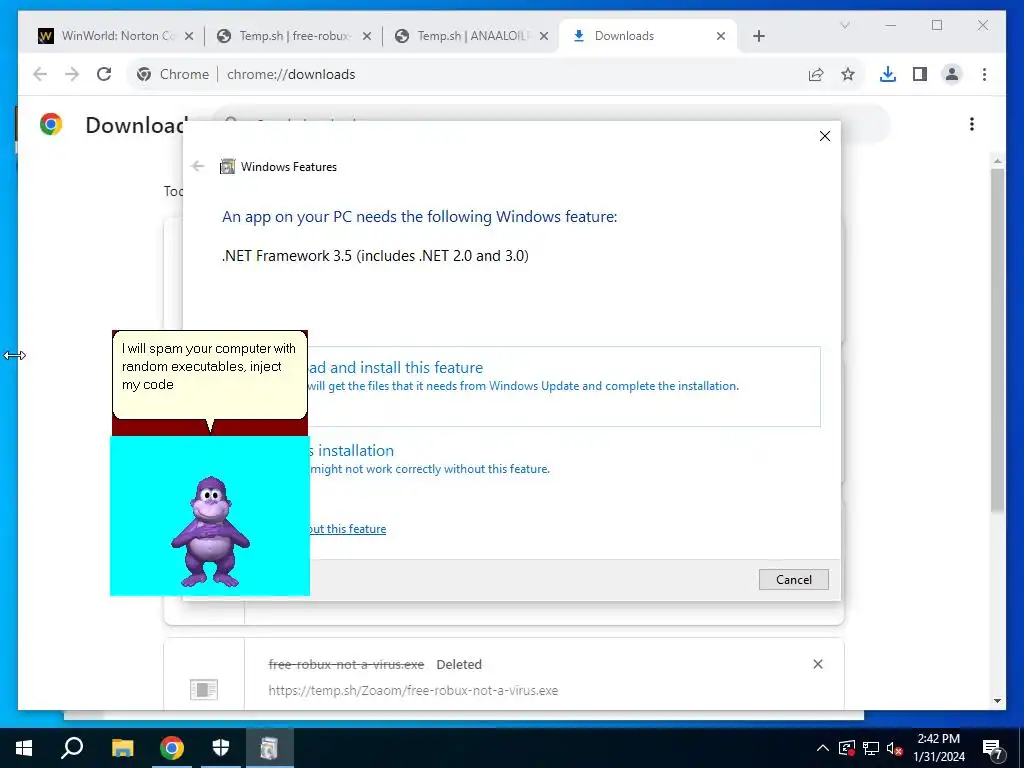Click the network tray icon
This screenshot has height=768, width=1024.
871,748
